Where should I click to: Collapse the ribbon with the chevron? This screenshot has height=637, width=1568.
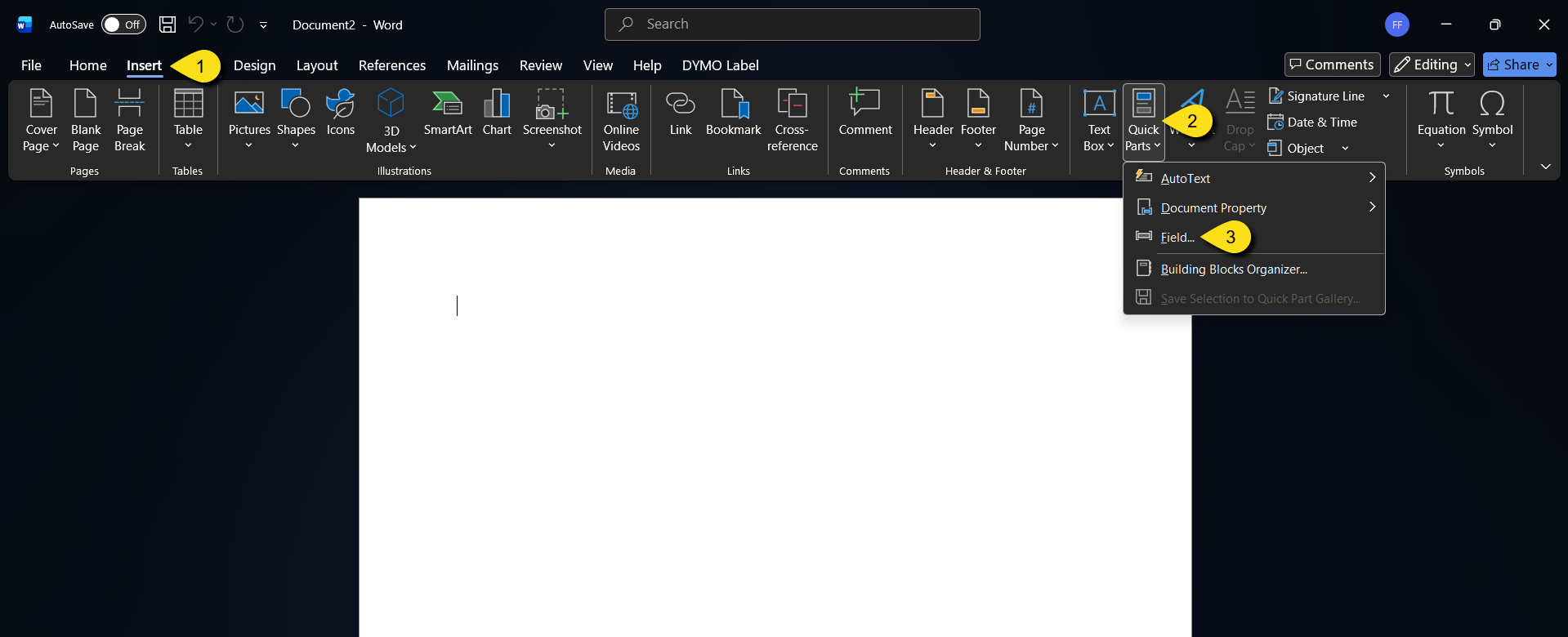pyautogui.click(x=1545, y=167)
